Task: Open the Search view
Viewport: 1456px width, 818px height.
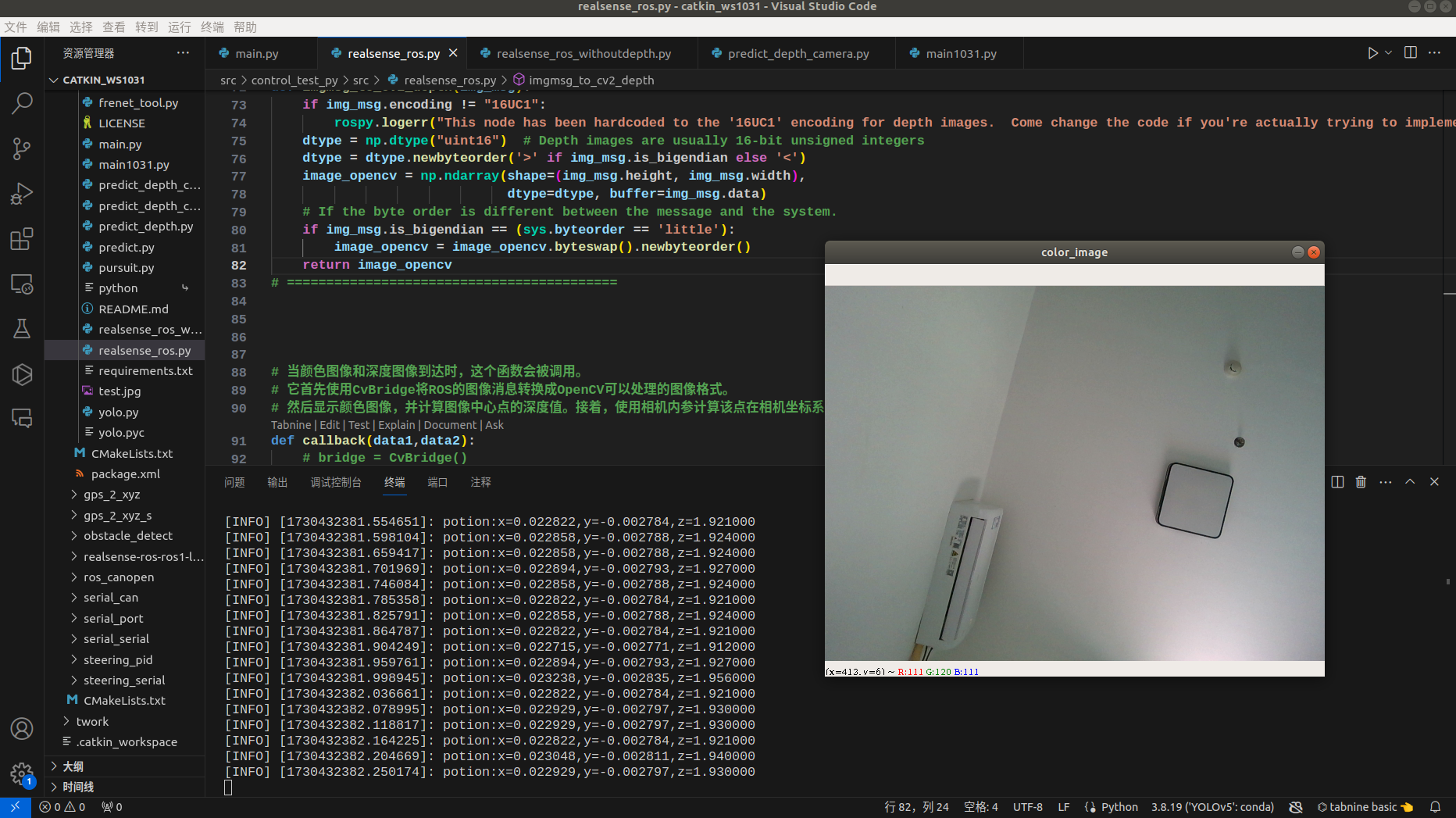Action: click(21, 102)
